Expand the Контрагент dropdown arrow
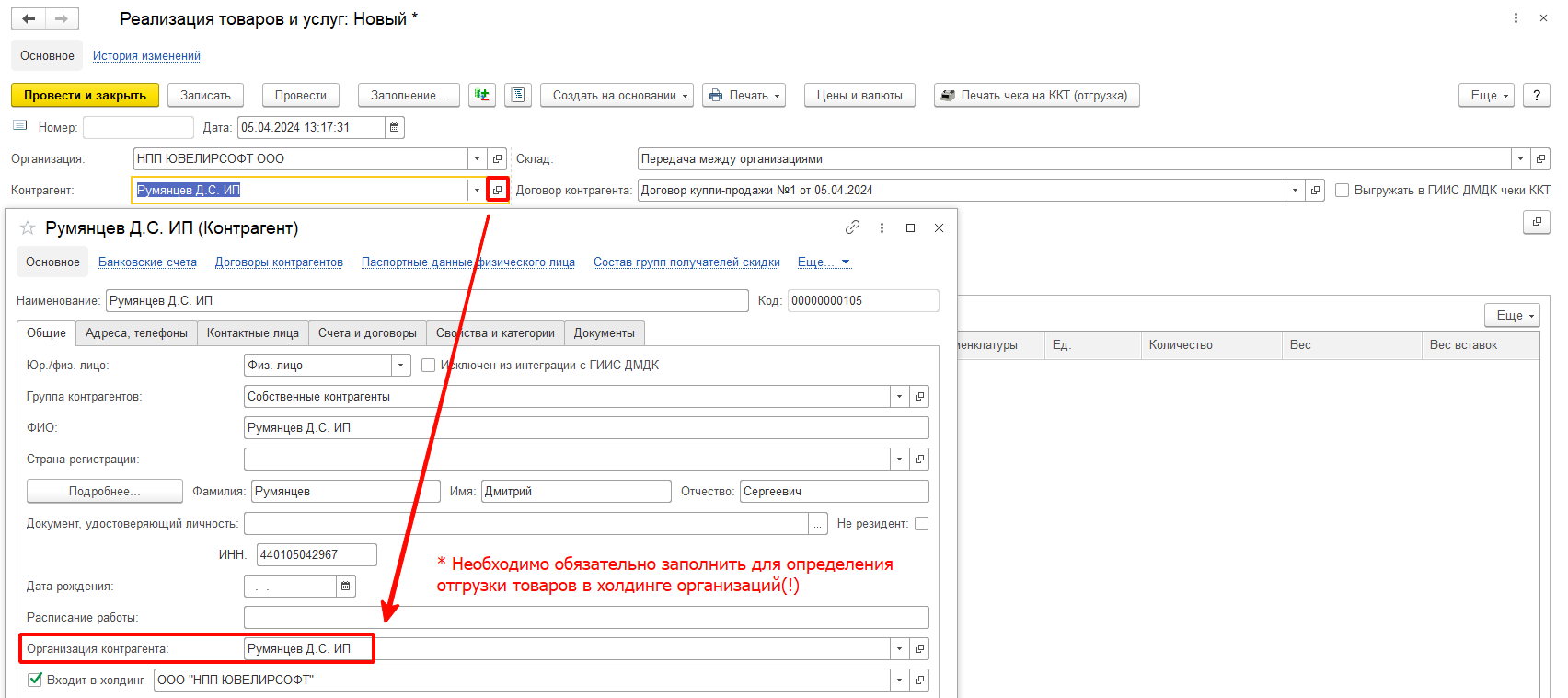Image resolution: width=1568 pixels, height=698 pixels. (x=477, y=190)
